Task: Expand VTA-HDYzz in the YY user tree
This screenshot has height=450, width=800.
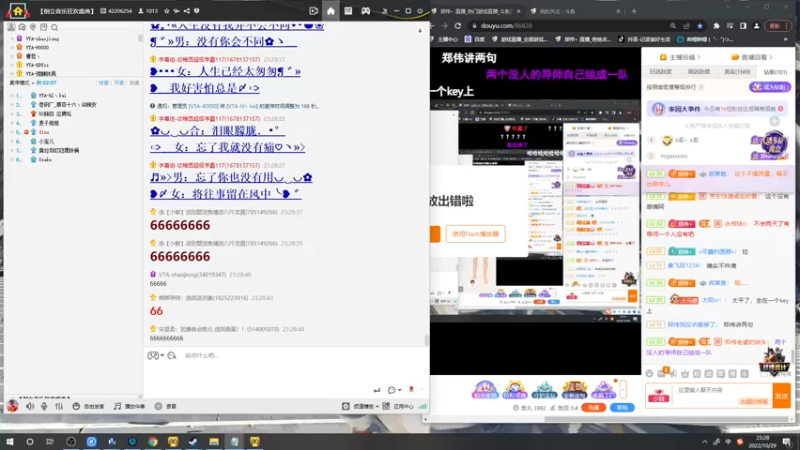Action: coord(12,65)
